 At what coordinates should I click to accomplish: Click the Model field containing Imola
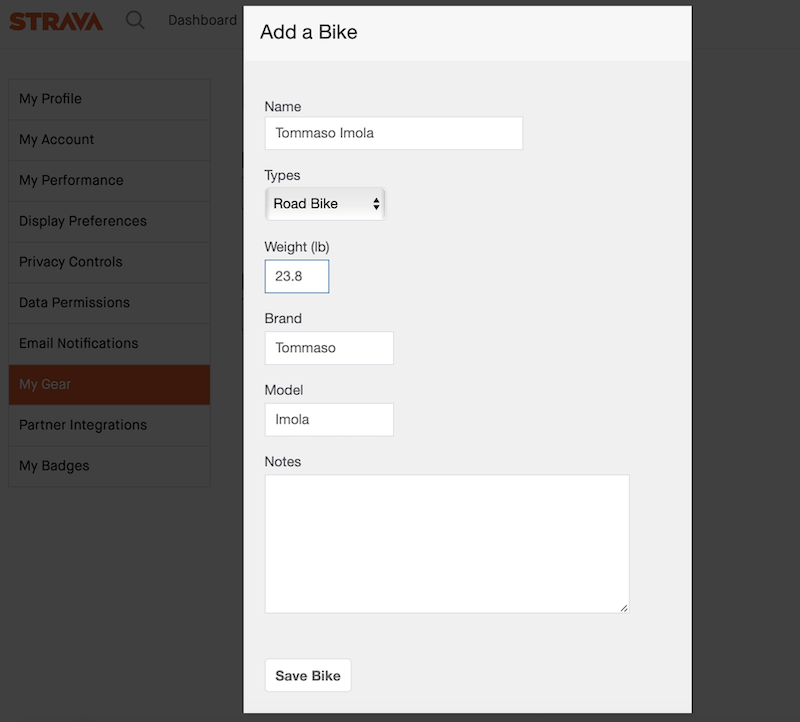coord(328,420)
